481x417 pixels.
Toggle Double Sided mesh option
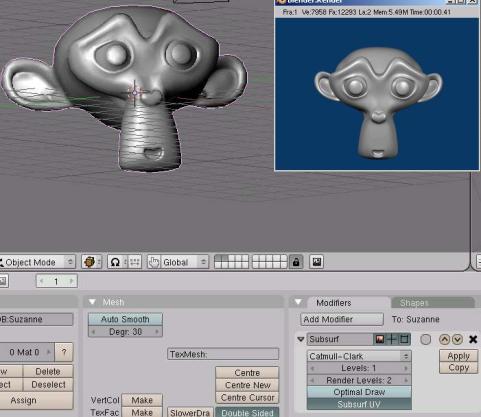point(247,413)
